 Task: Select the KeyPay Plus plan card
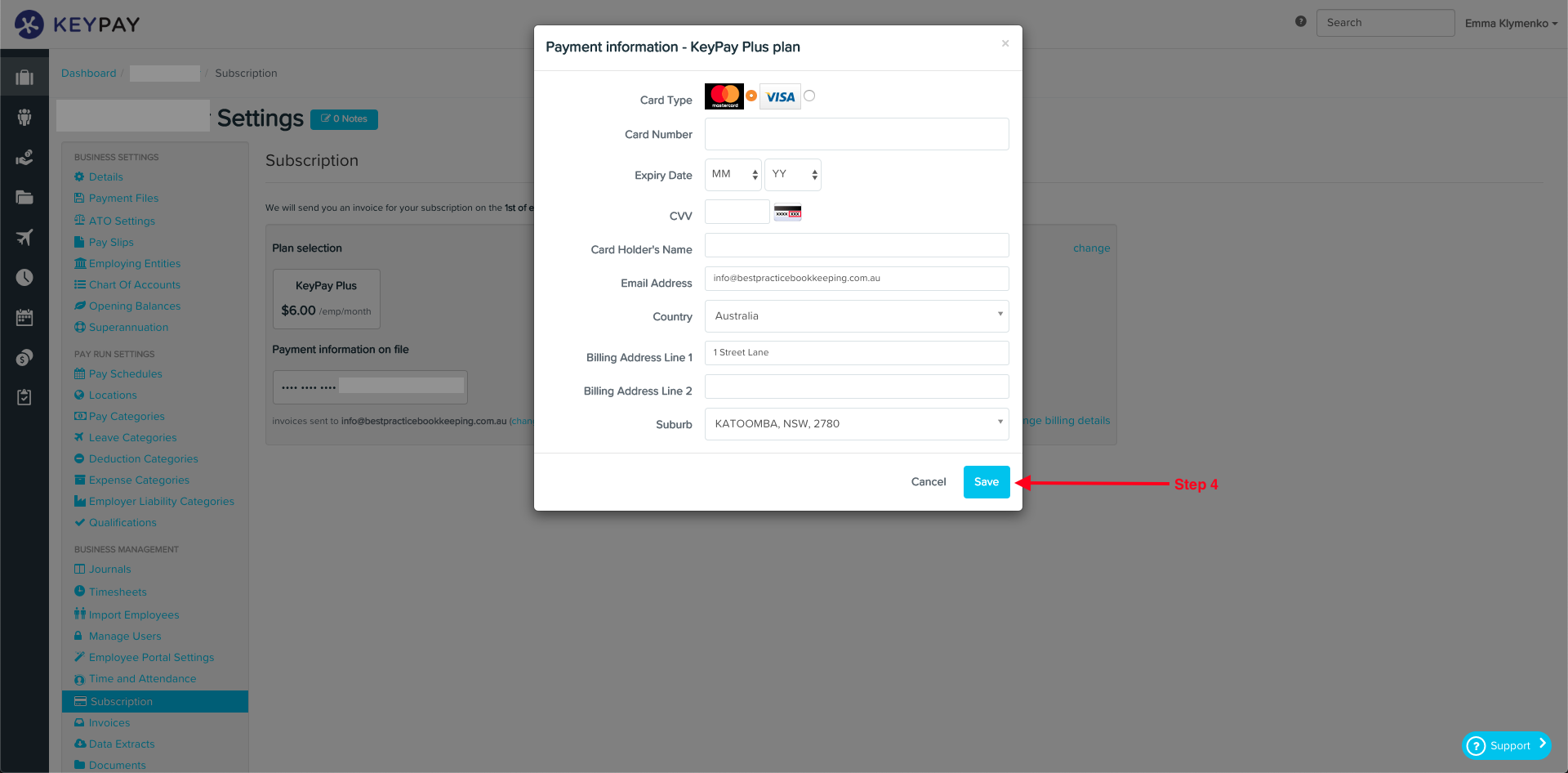326,298
